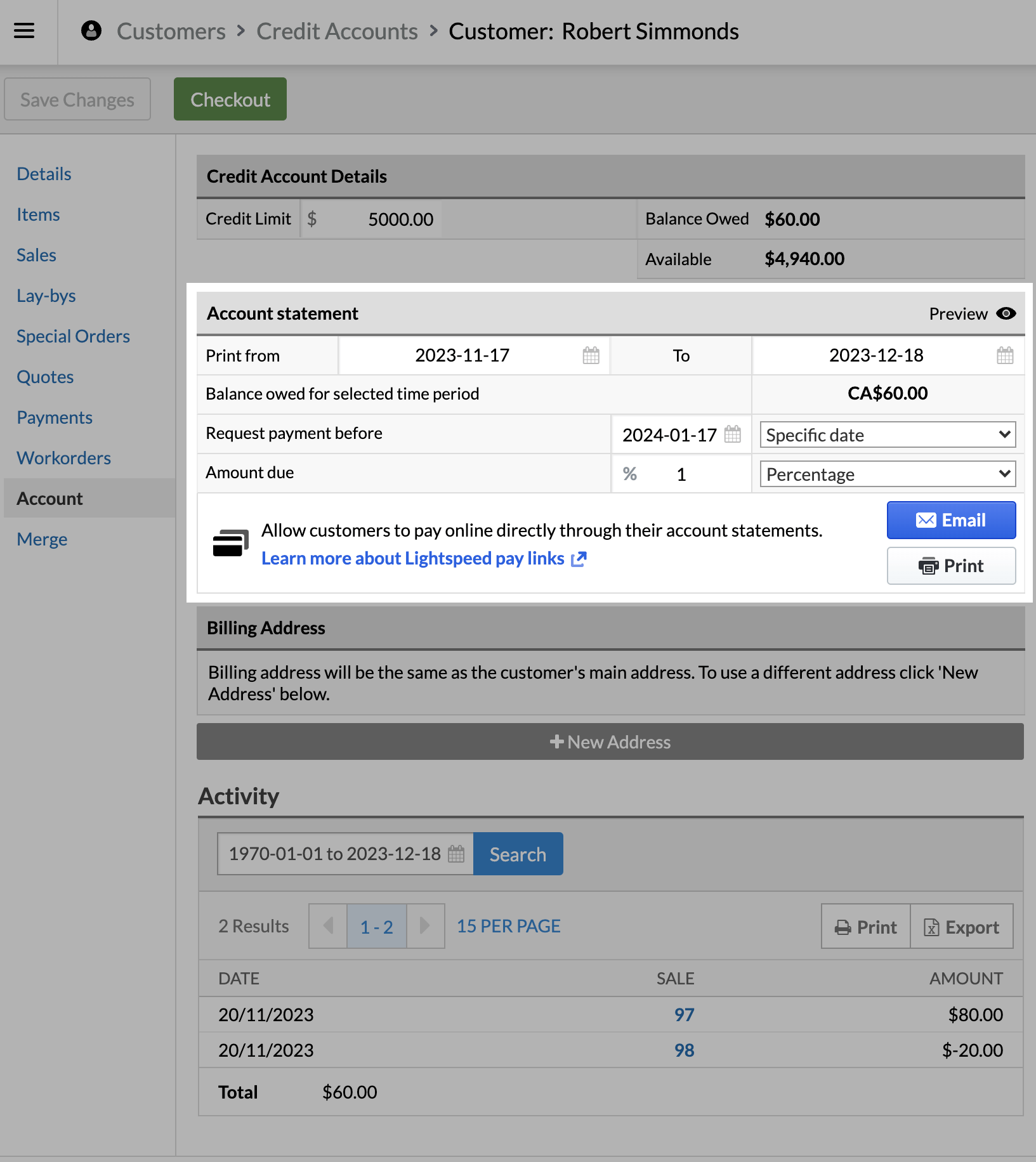
Task: Open the Specific date dropdown
Action: 887,434
